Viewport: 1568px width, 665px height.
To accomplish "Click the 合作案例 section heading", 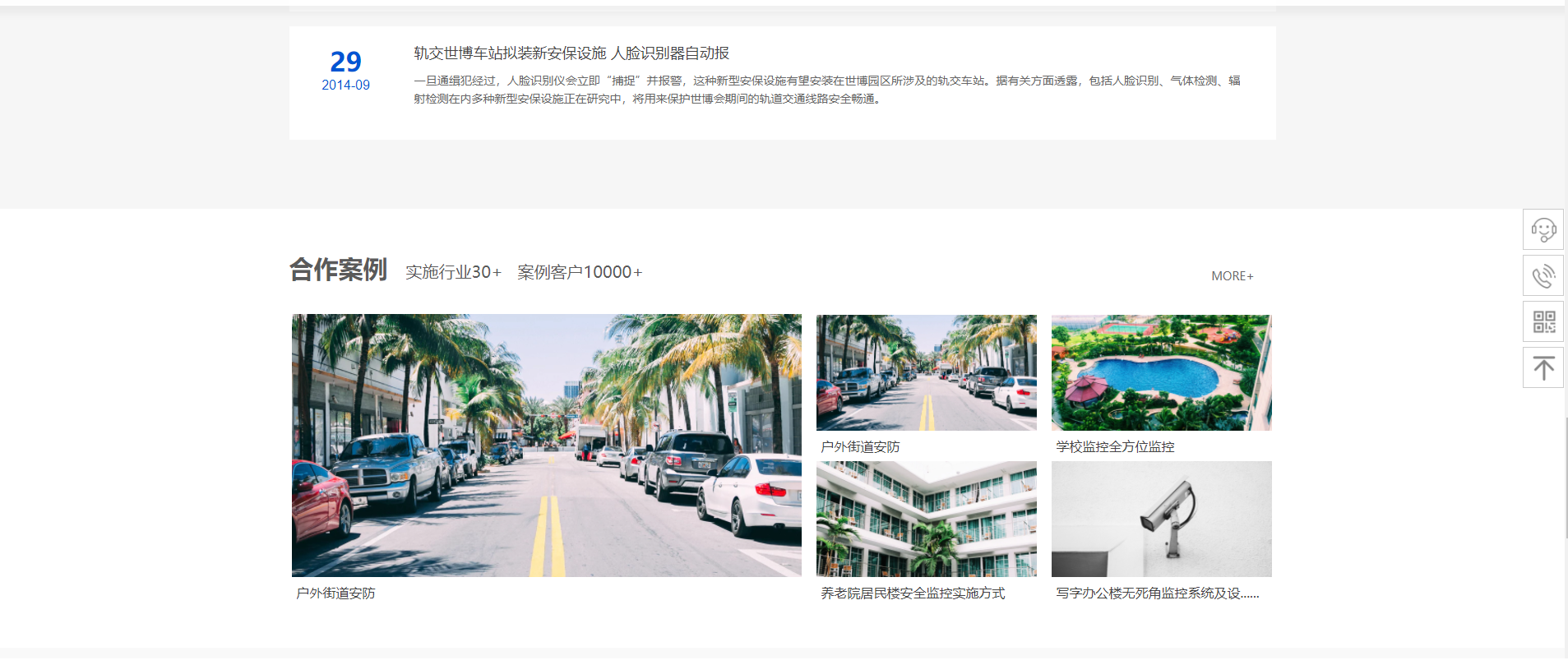I will [338, 270].
